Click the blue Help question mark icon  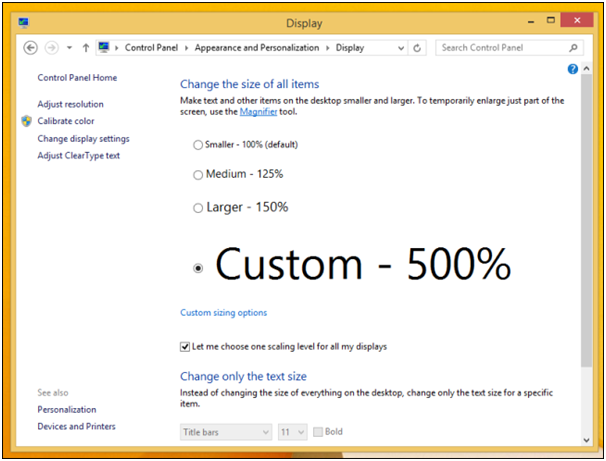pos(573,69)
